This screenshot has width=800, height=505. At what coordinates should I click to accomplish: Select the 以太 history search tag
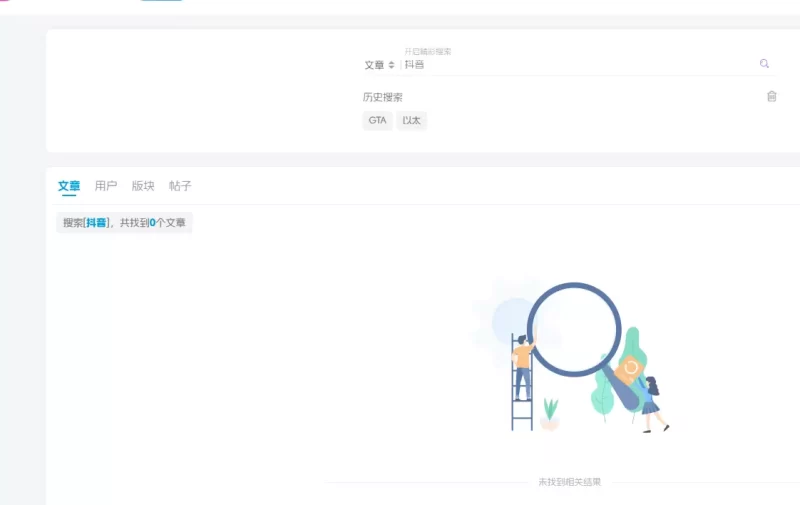[x=411, y=120]
